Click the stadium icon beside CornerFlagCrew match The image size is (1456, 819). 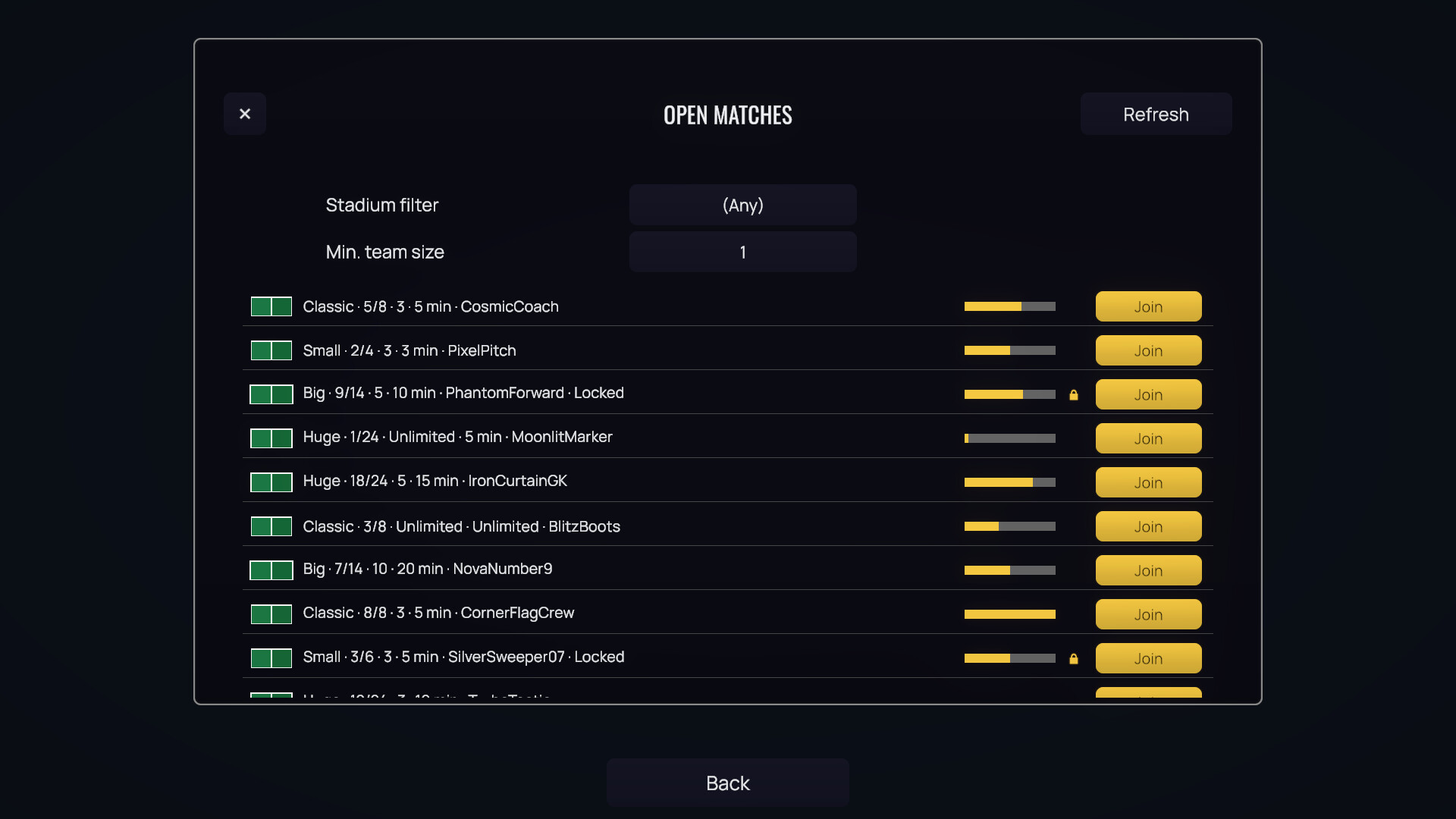[x=271, y=614]
